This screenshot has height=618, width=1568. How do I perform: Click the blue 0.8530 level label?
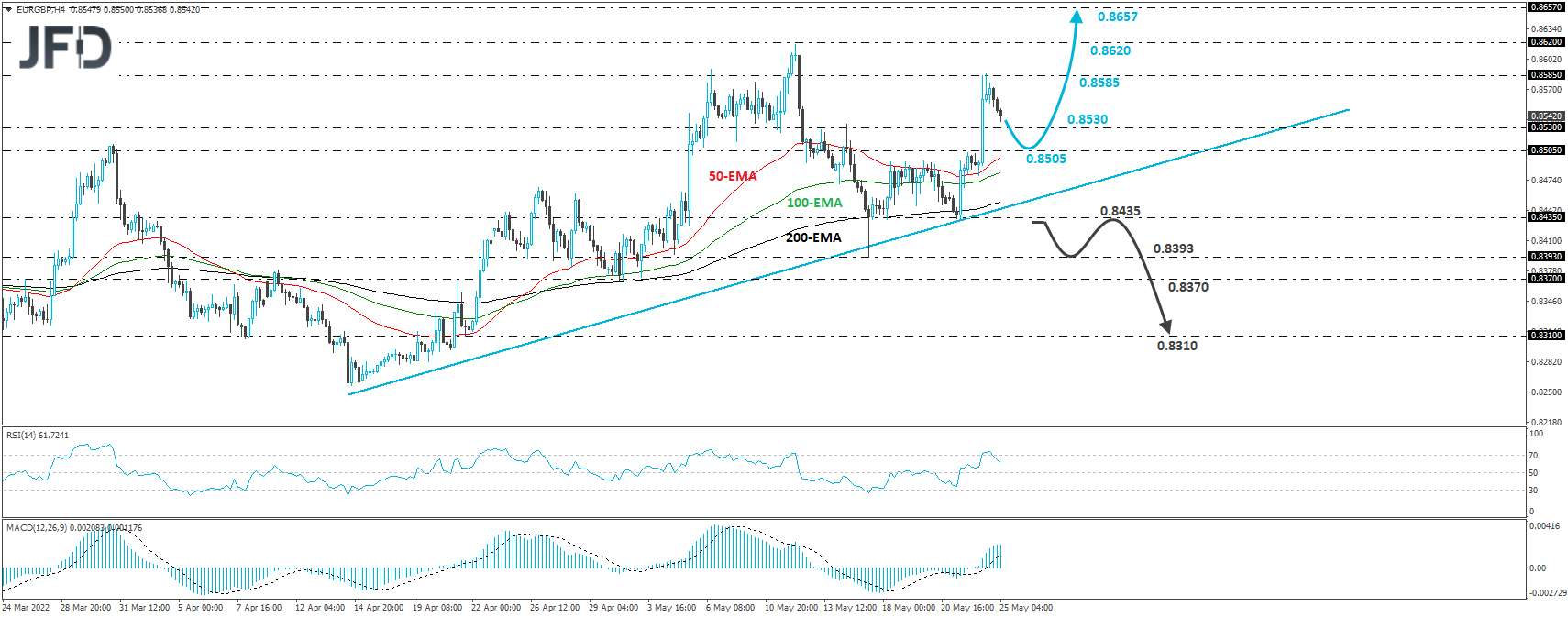[1087, 119]
